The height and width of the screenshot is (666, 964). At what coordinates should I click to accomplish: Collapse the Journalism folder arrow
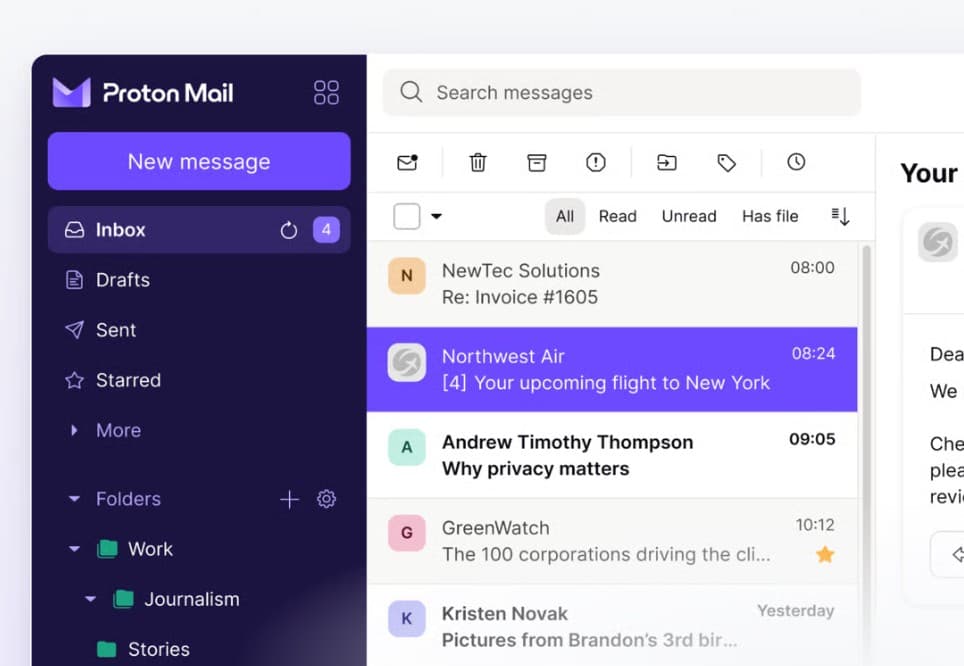(x=90, y=599)
